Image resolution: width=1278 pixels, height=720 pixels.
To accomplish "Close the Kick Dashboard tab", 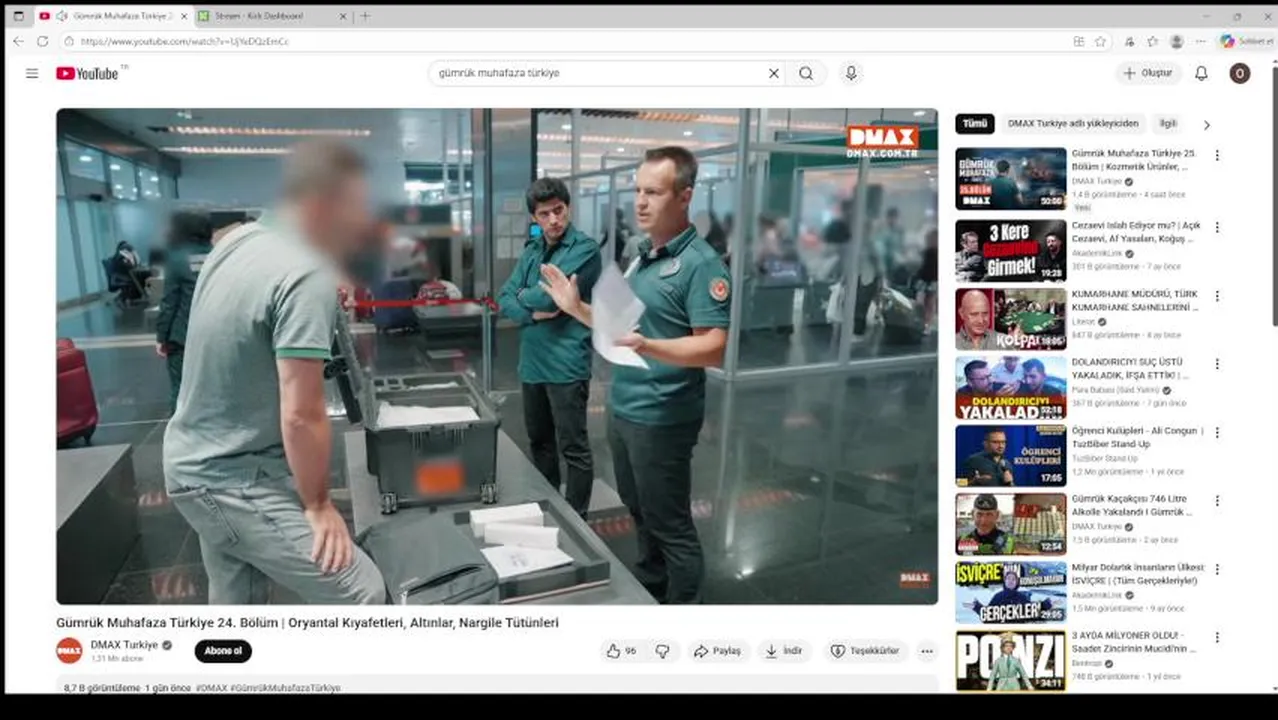I will (x=343, y=16).
